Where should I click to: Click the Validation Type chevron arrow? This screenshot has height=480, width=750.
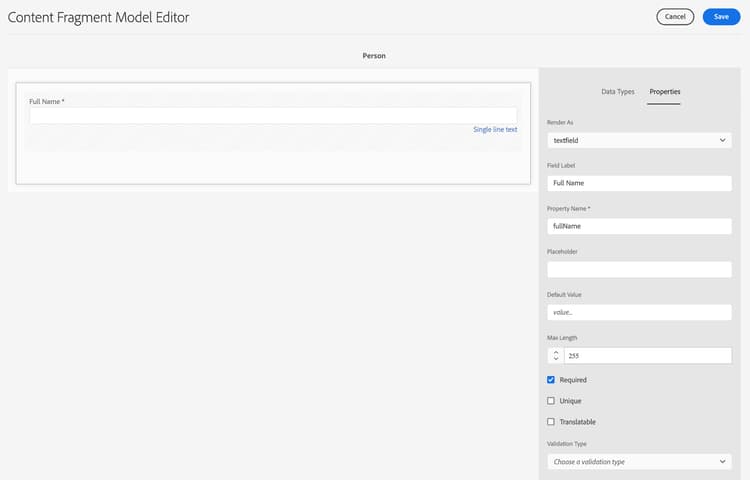722,461
